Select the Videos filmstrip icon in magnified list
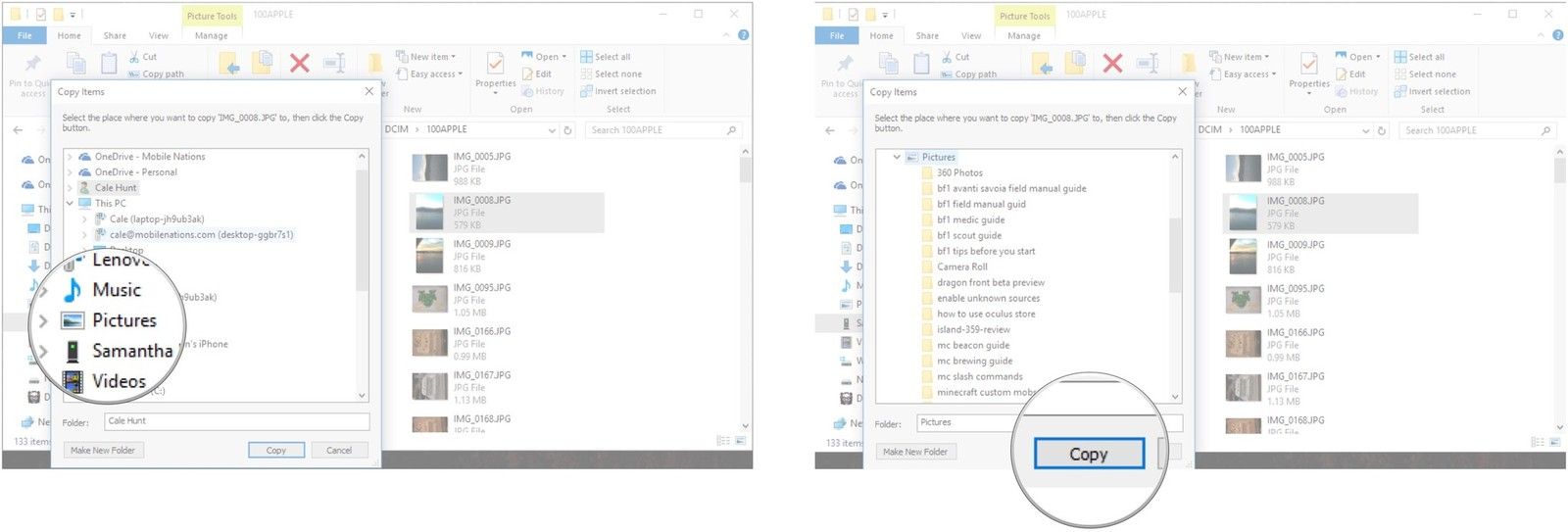This screenshot has width=1568, height=532. tap(73, 381)
